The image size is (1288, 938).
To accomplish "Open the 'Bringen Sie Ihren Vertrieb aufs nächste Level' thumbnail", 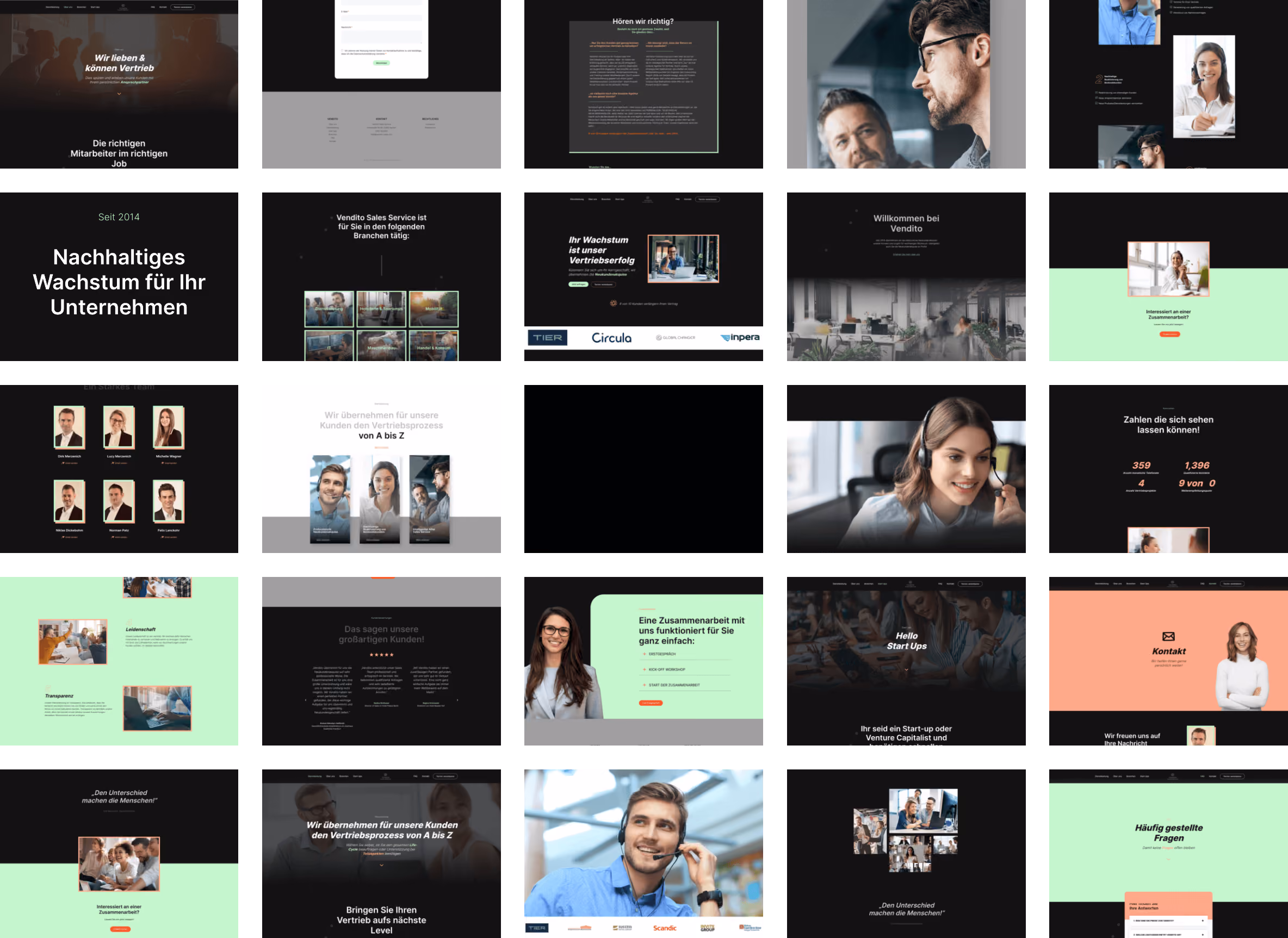I will (381, 853).
